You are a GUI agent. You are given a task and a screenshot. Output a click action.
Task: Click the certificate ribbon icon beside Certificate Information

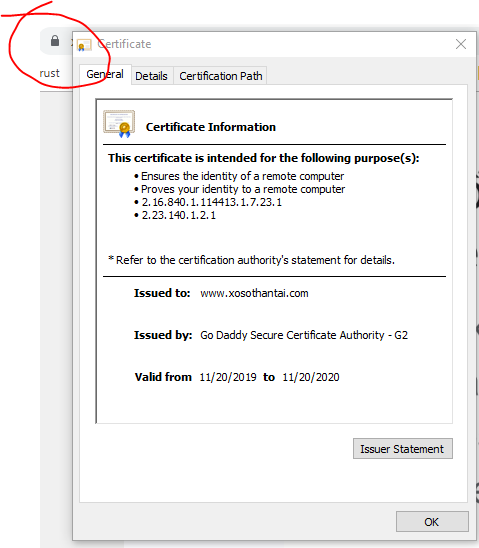click(119, 124)
